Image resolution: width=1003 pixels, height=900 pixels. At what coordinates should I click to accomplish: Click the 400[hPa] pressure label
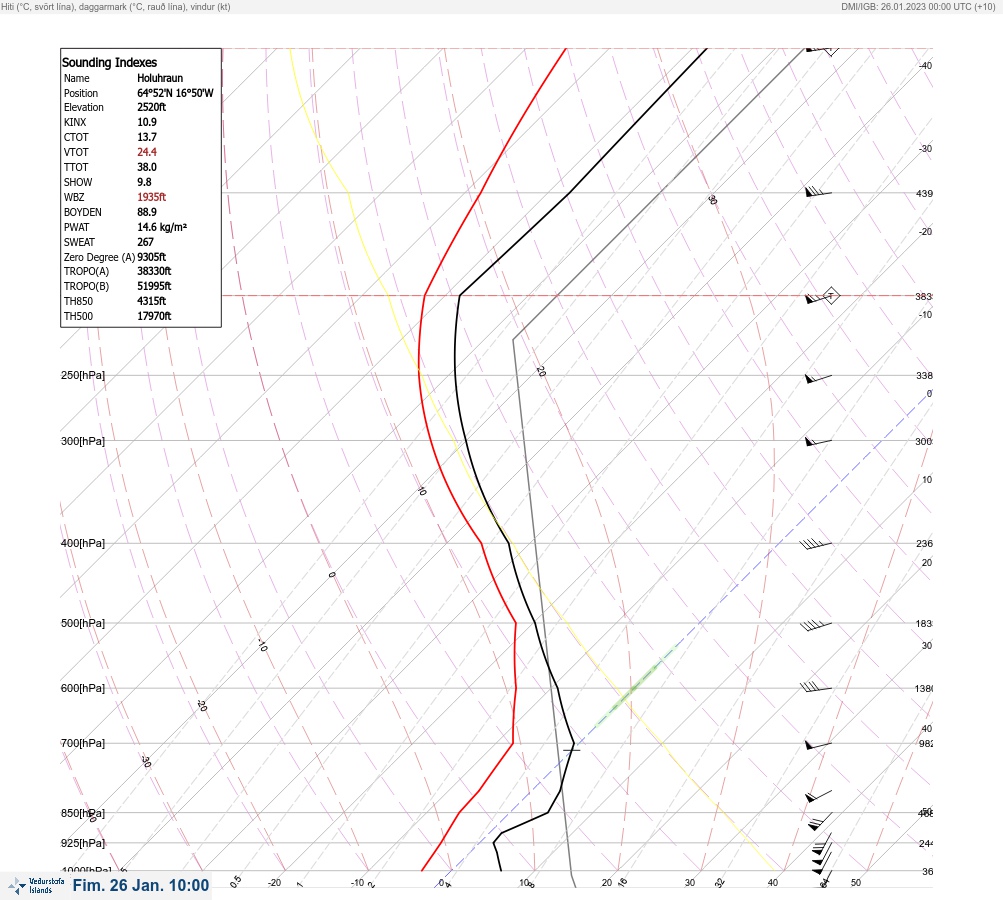click(x=83, y=543)
